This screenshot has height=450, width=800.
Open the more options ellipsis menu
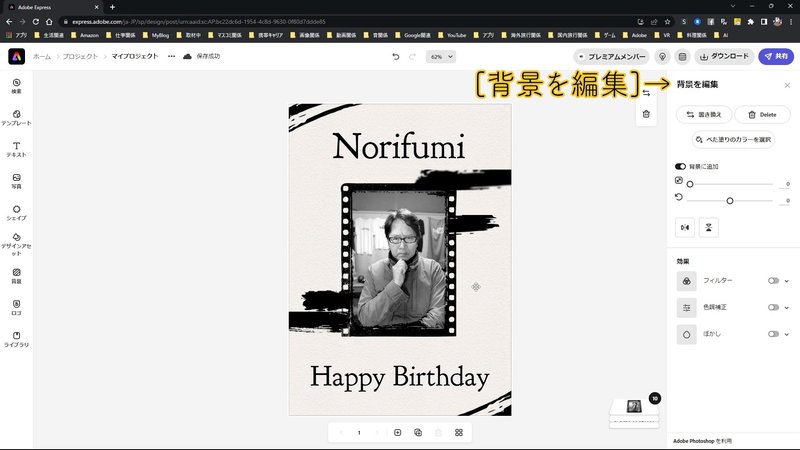pos(171,56)
